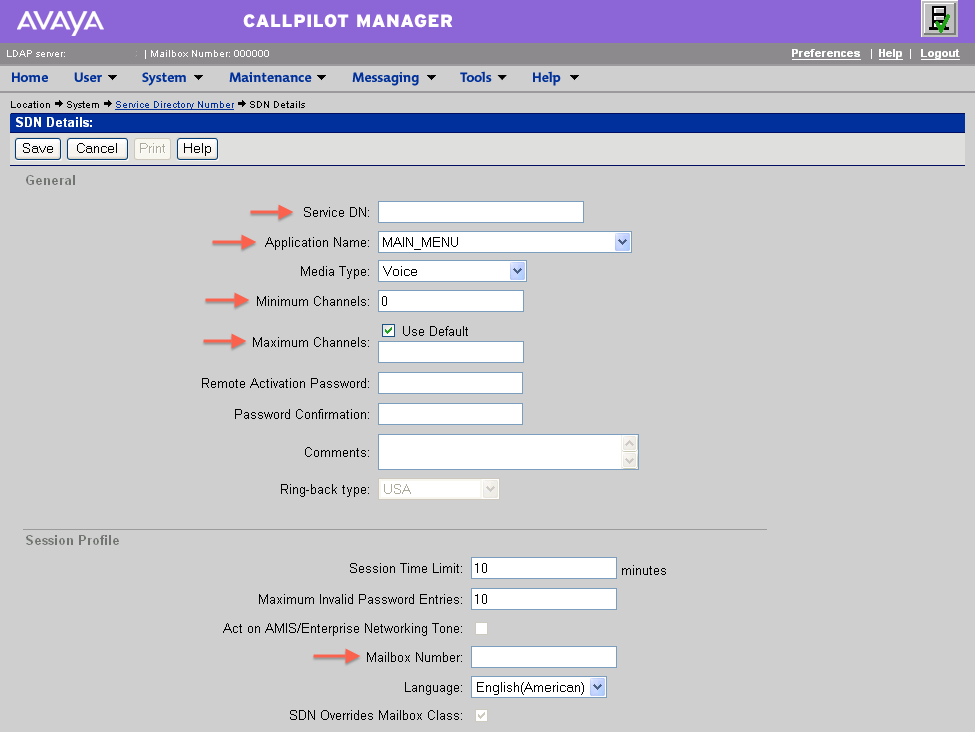The height and width of the screenshot is (732, 975).
Task: Expand the Messaging menu
Action: (394, 78)
